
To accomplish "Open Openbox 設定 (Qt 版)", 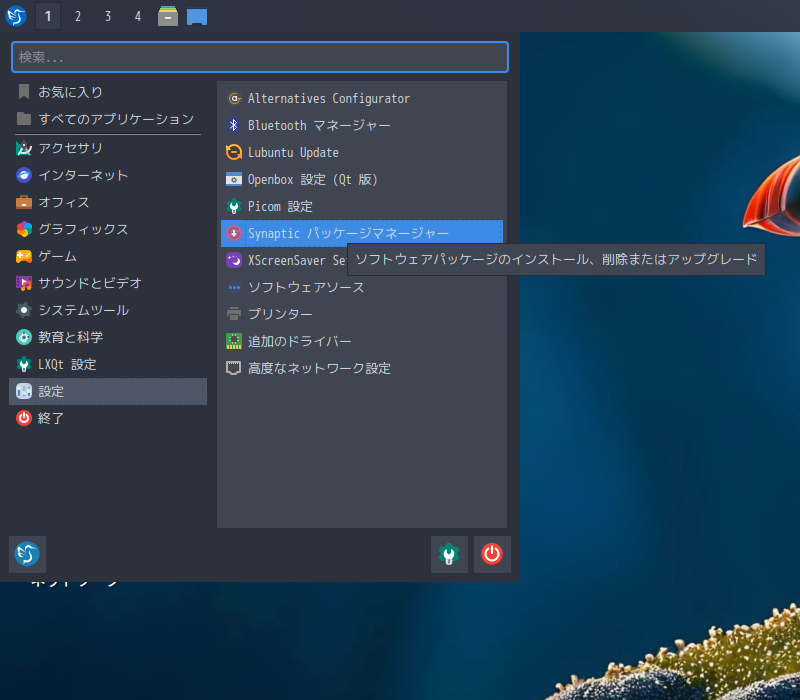I will (x=362, y=180).
